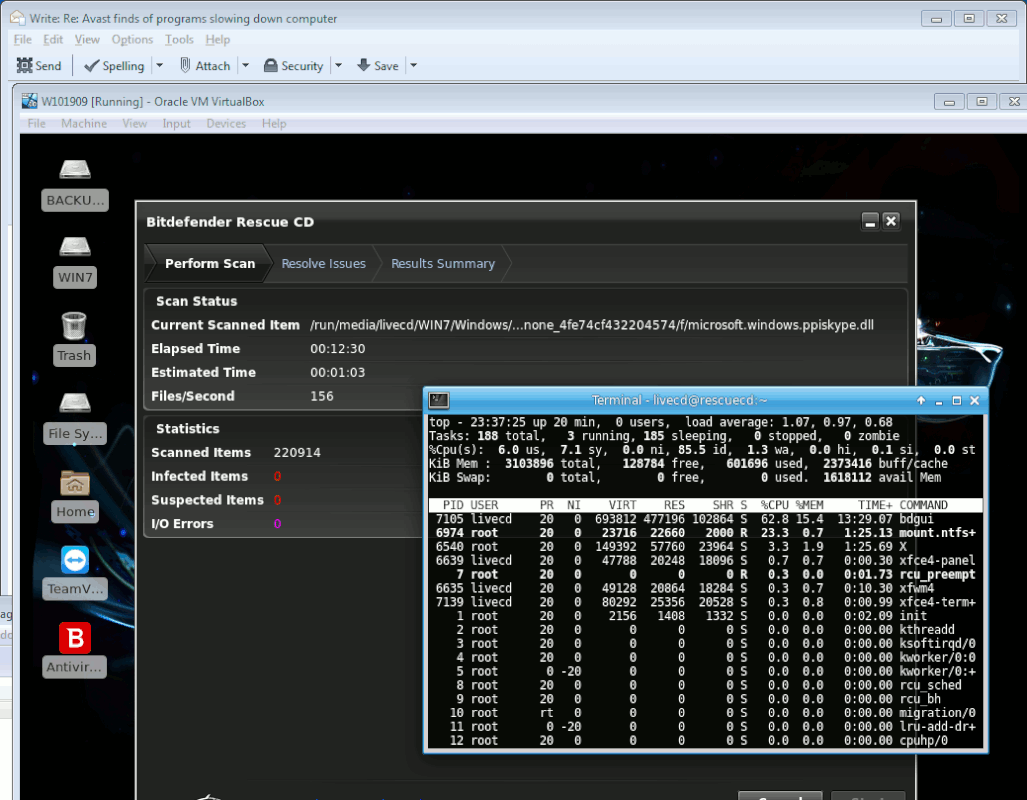Click the Send button in toolbar
The image size is (1027, 800).
[39, 66]
